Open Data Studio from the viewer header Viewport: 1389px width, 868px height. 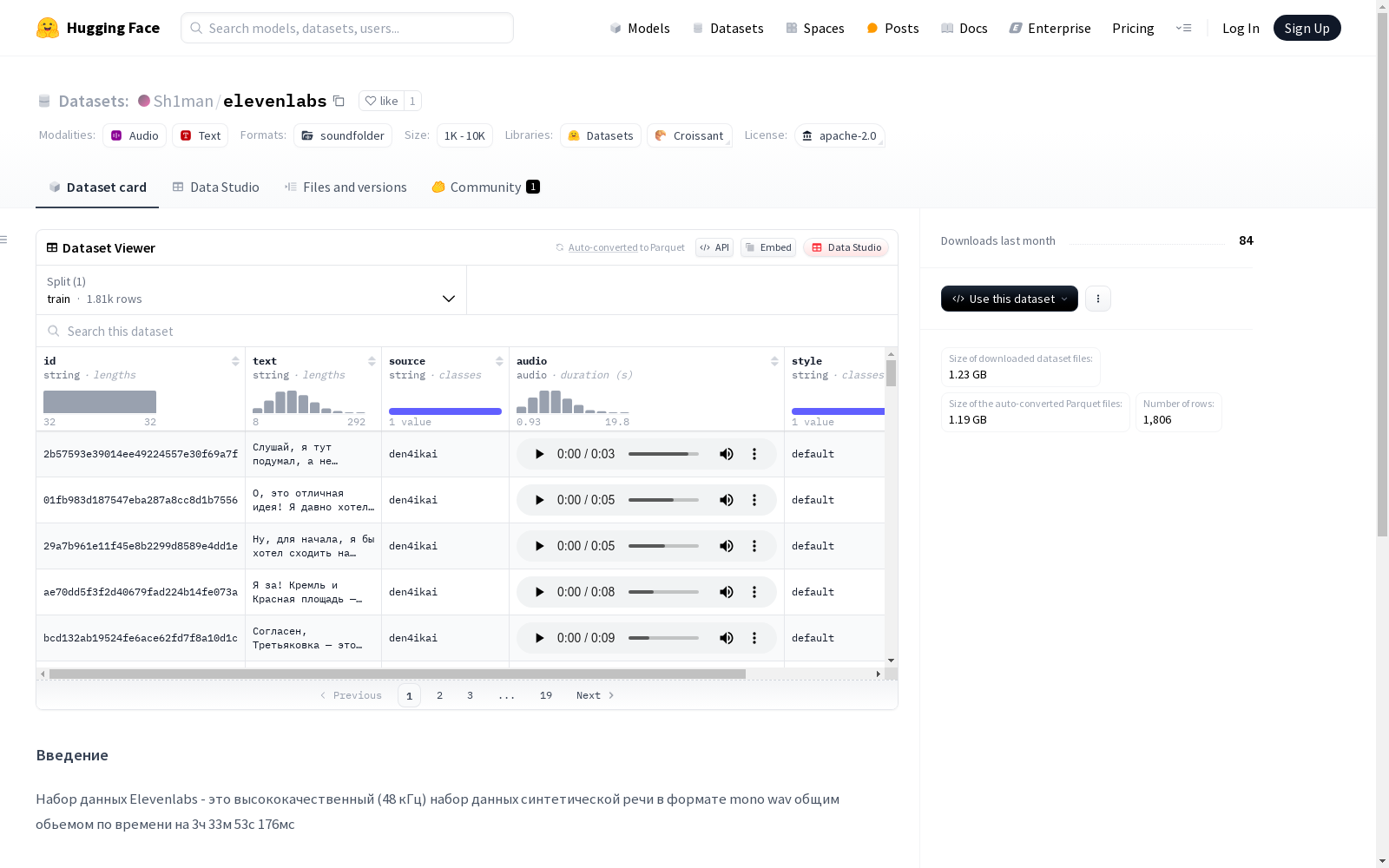pos(846,247)
